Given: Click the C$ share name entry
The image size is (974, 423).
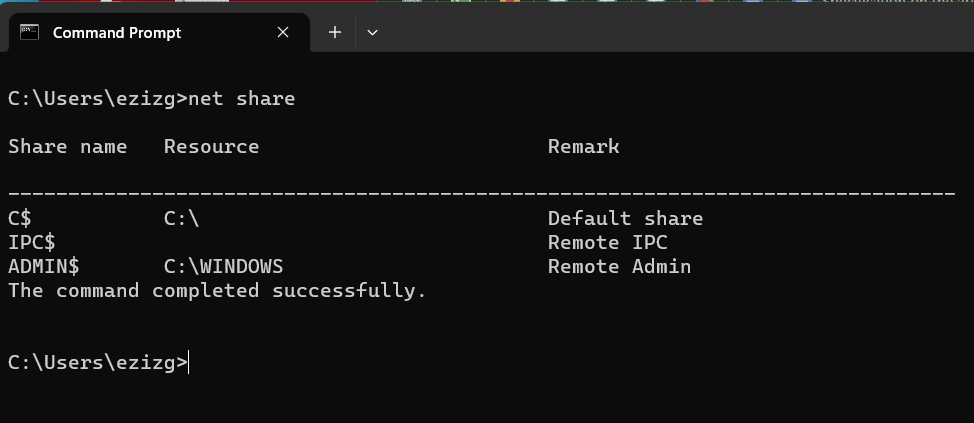Looking at the screenshot, I should (20, 218).
